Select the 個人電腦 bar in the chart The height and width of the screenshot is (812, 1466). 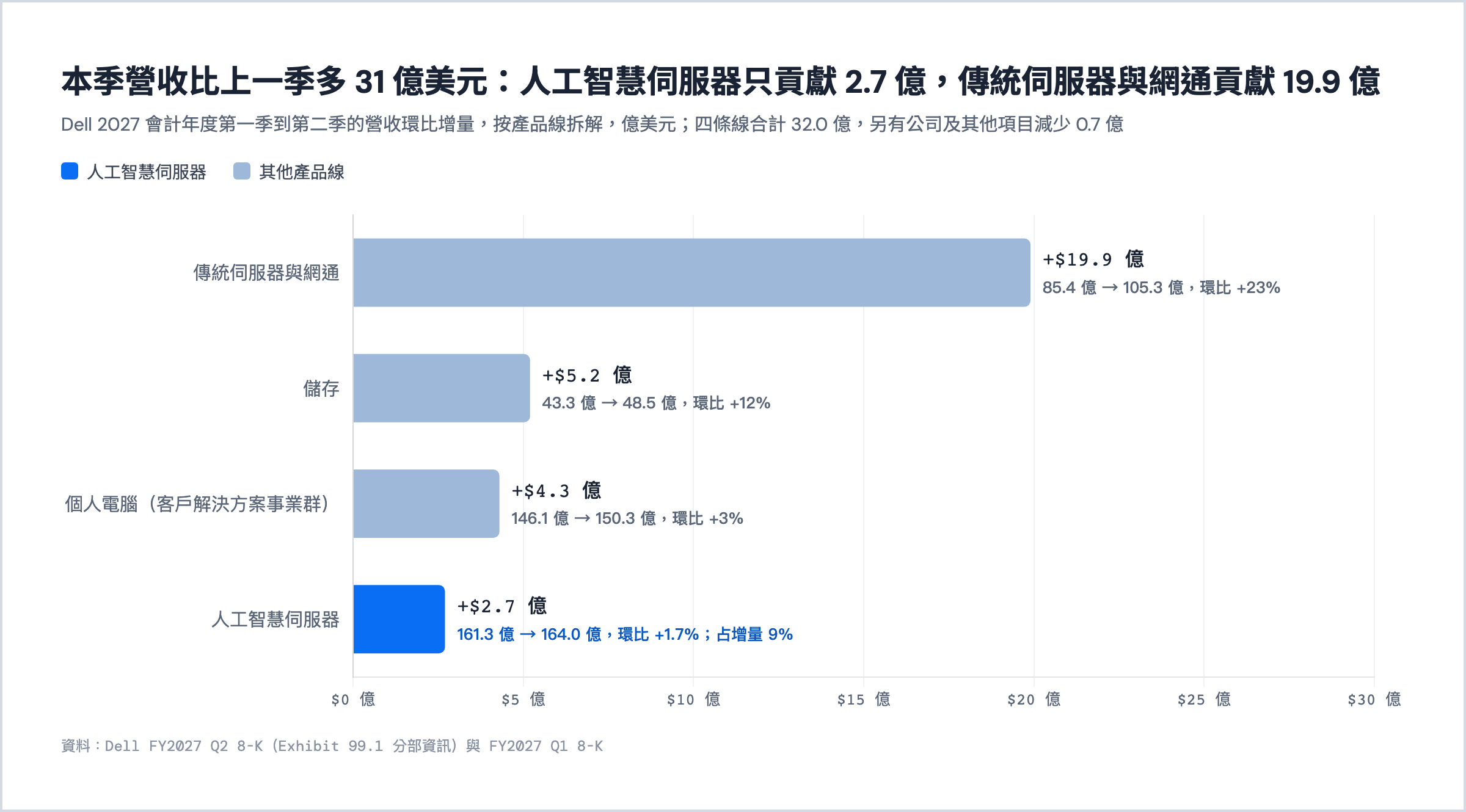click(426, 503)
